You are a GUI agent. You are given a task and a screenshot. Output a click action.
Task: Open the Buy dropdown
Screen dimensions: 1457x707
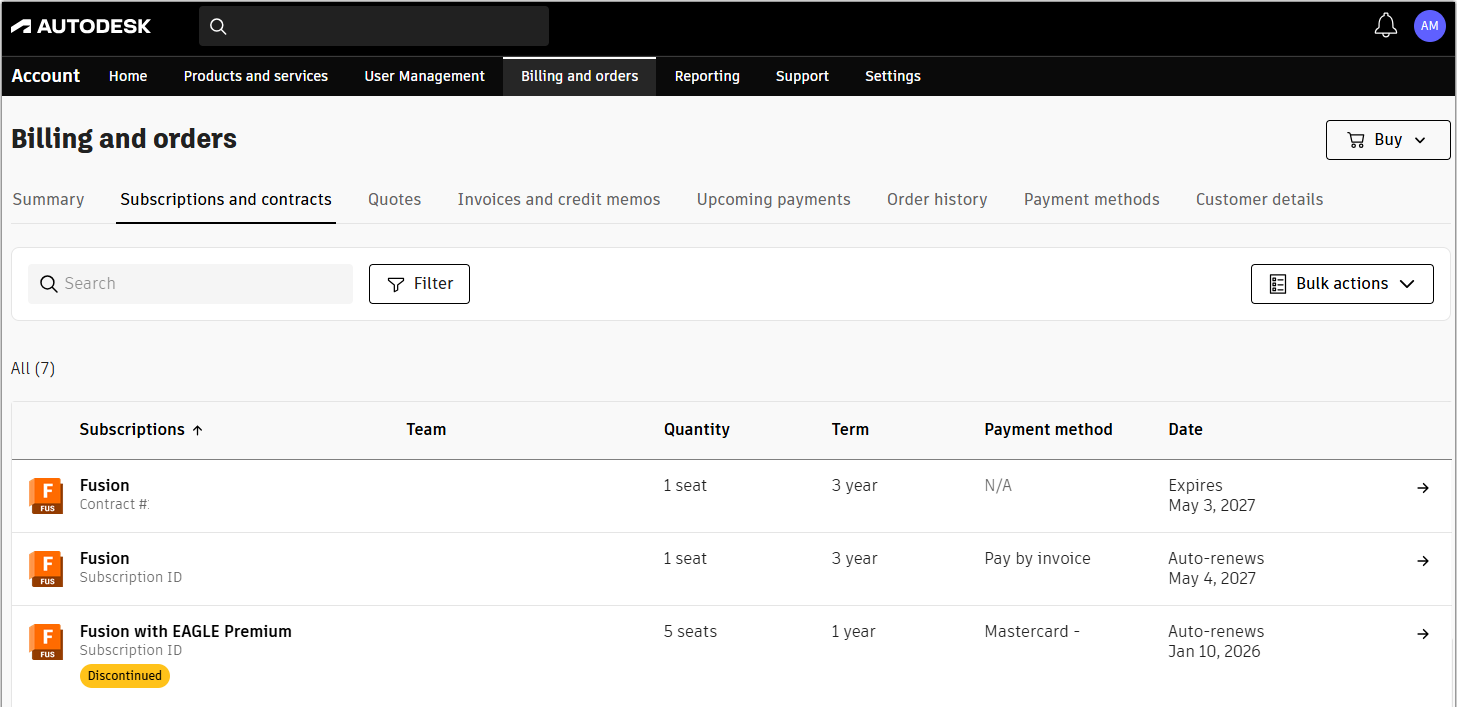(1388, 139)
